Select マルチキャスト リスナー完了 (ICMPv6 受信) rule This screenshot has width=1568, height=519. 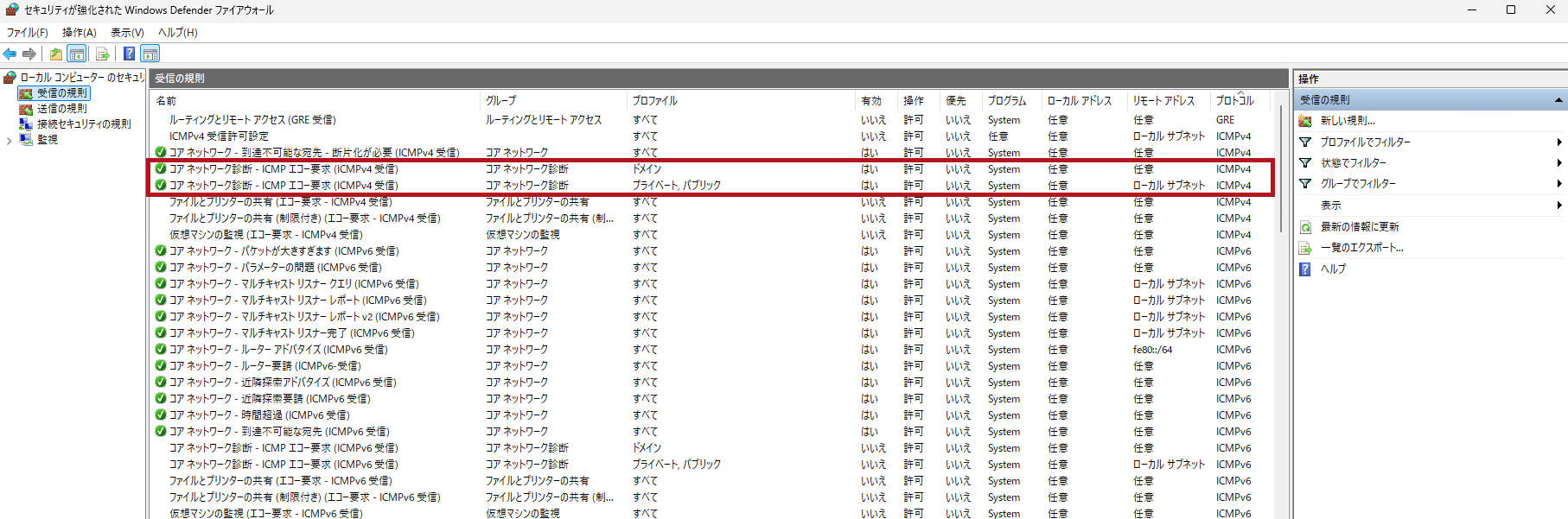(x=291, y=333)
